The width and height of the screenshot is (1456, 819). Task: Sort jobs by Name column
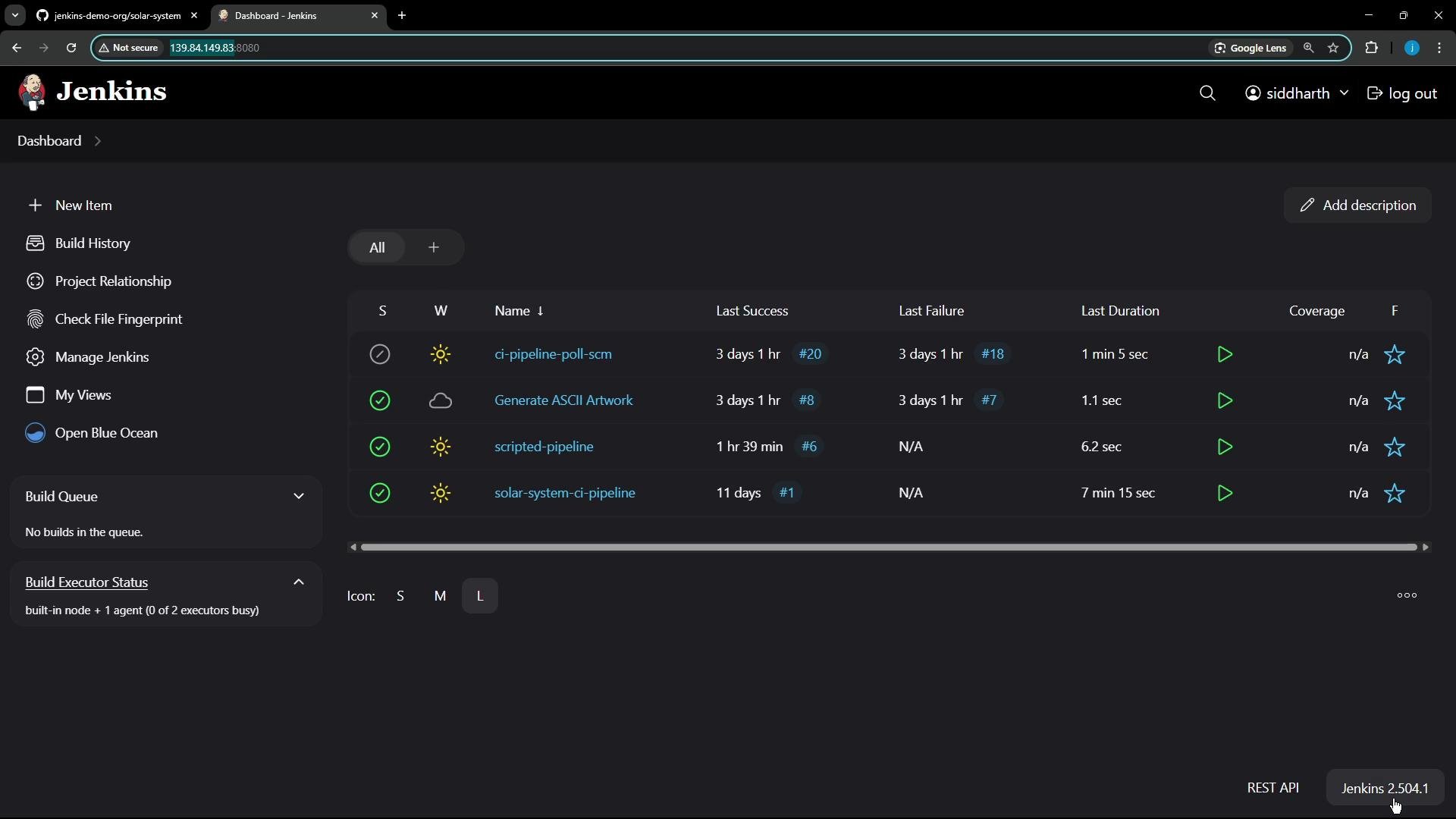(519, 311)
